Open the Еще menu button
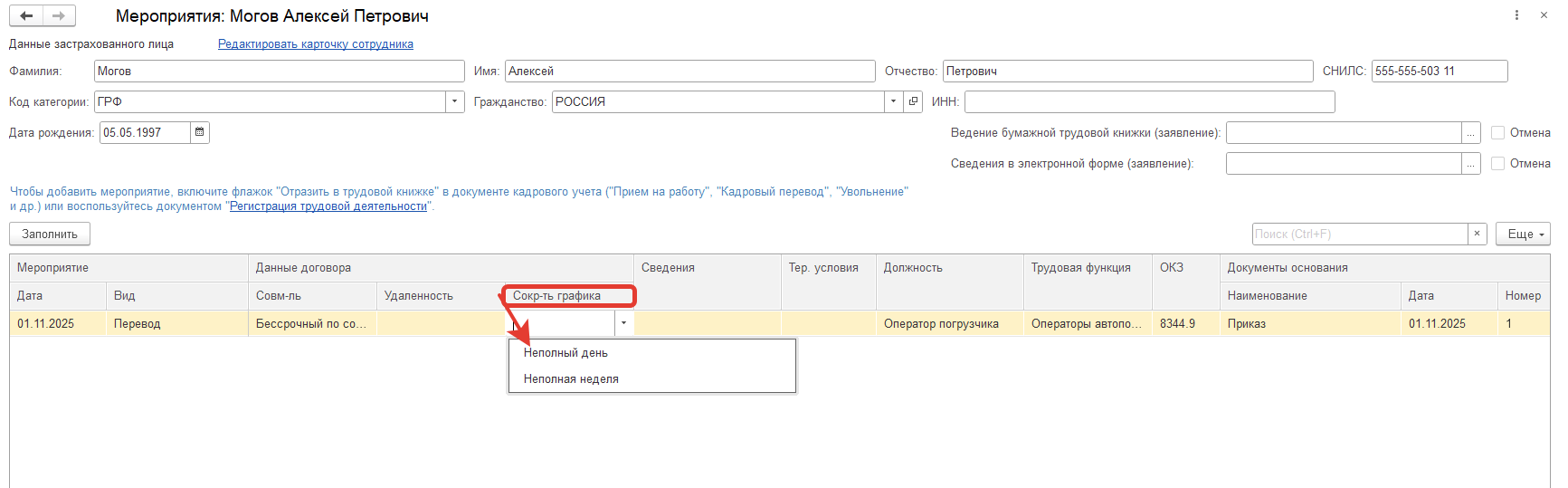 (1523, 234)
